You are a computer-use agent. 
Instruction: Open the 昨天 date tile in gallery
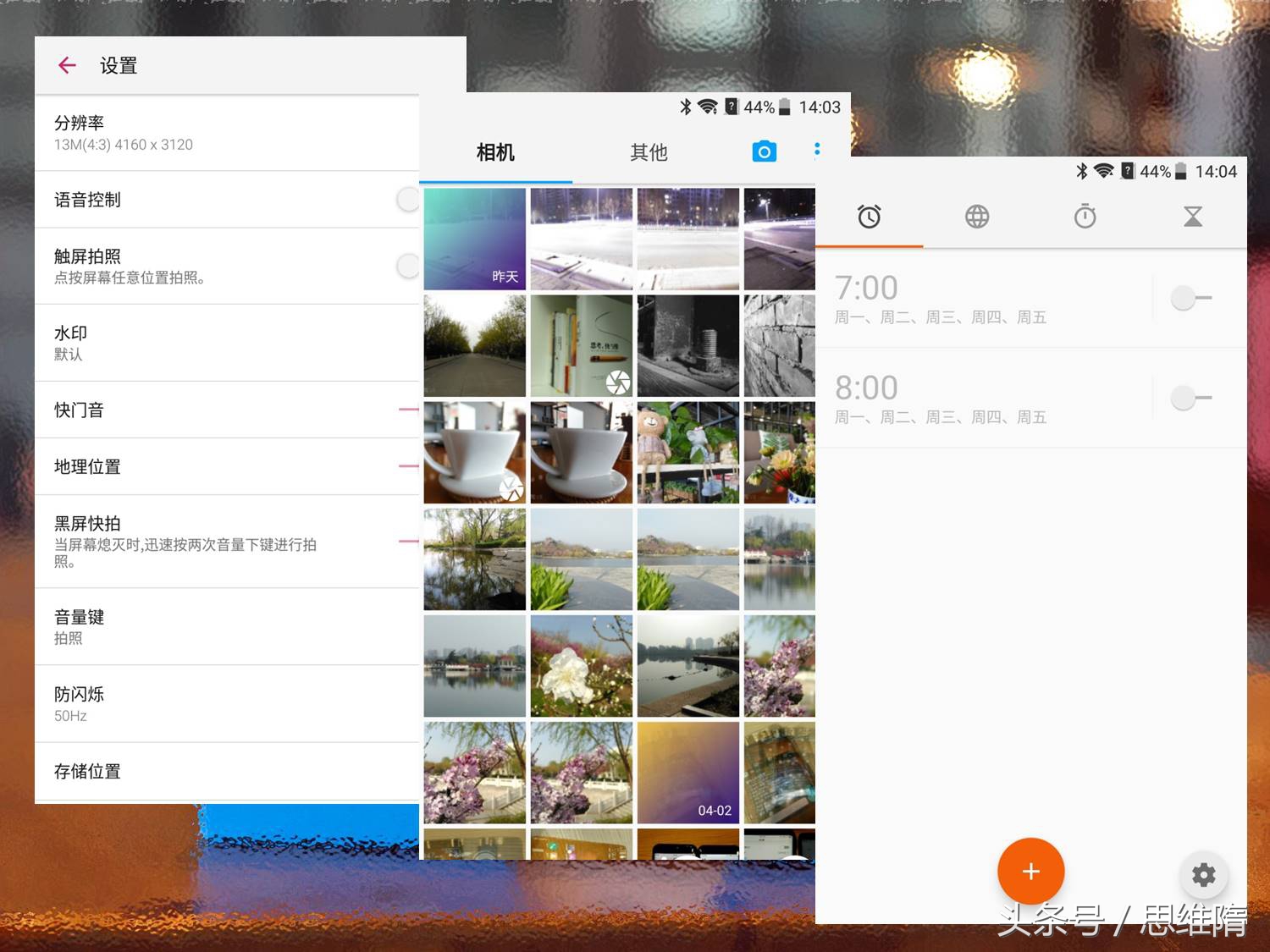(x=475, y=239)
